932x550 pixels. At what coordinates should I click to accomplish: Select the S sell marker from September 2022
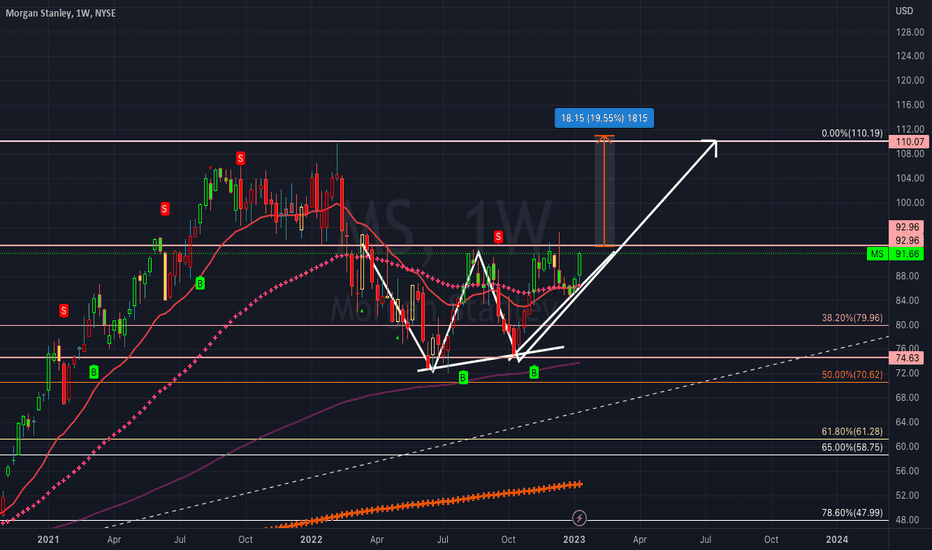coord(498,237)
